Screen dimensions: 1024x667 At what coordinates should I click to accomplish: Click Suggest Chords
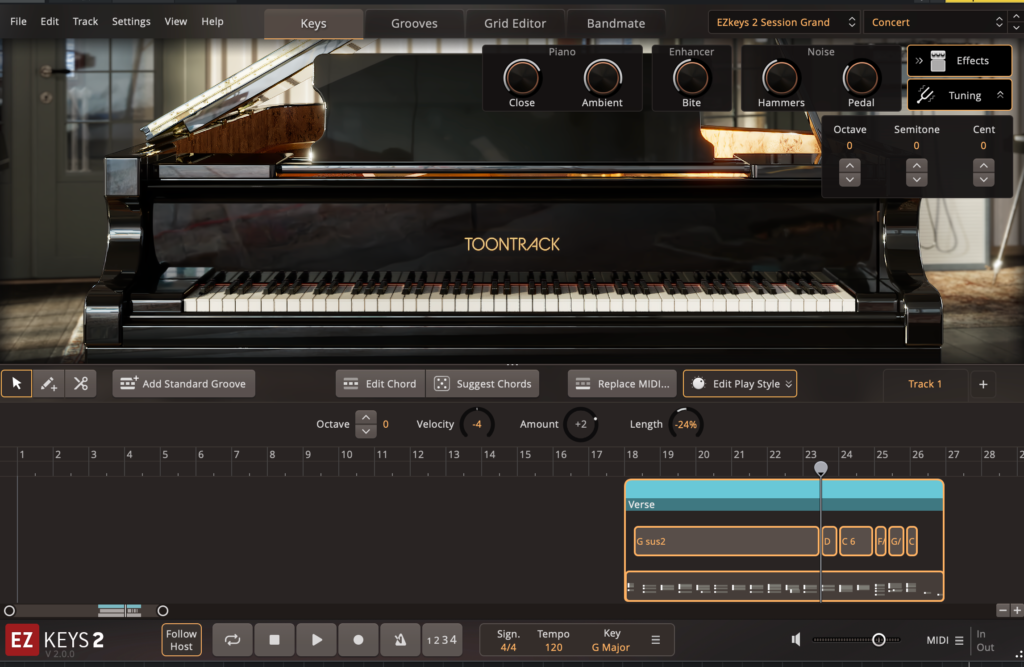click(x=483, y=383)
